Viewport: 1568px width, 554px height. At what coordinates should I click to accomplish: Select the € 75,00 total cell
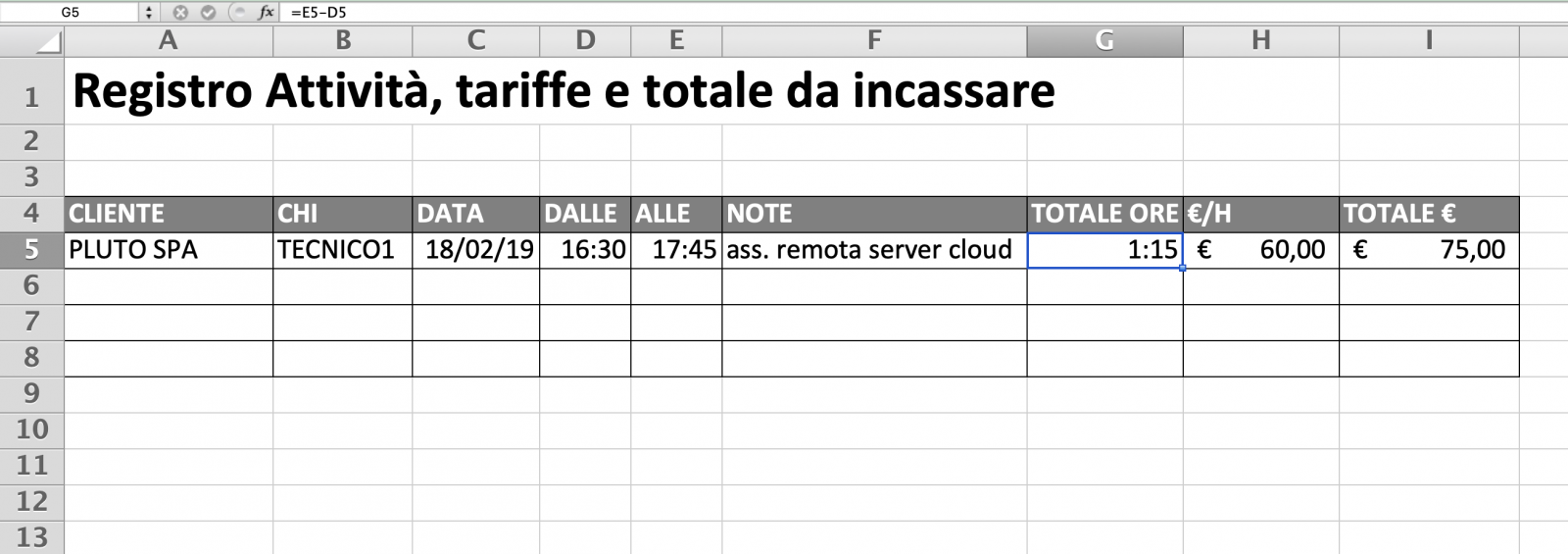[1429, 250]
